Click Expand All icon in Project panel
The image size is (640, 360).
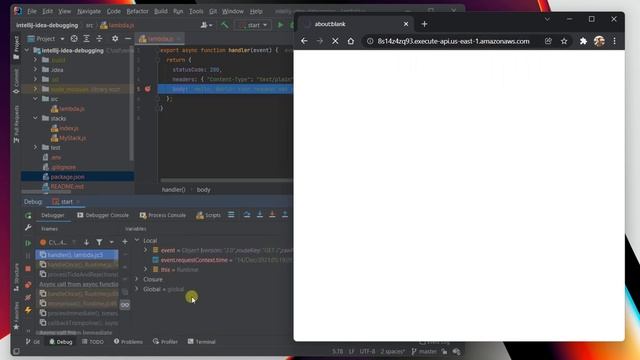coord(87,39)
